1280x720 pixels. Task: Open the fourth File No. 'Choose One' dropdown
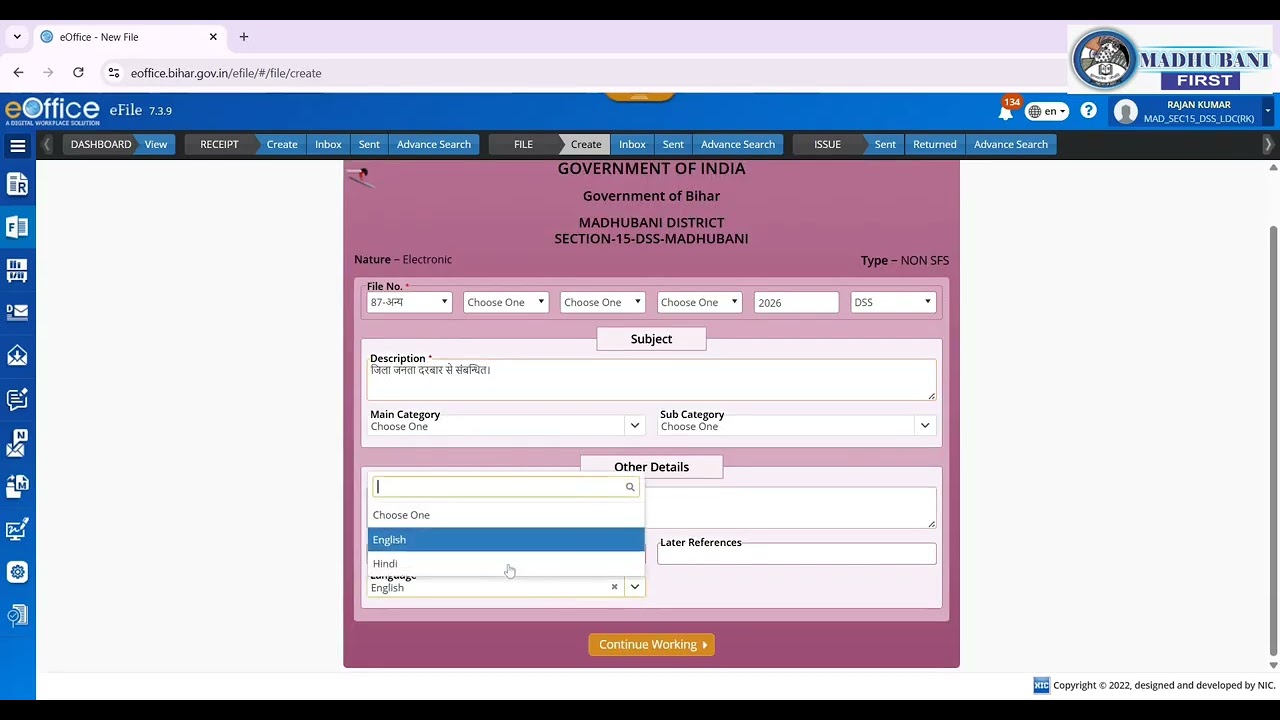coord(699,302)
